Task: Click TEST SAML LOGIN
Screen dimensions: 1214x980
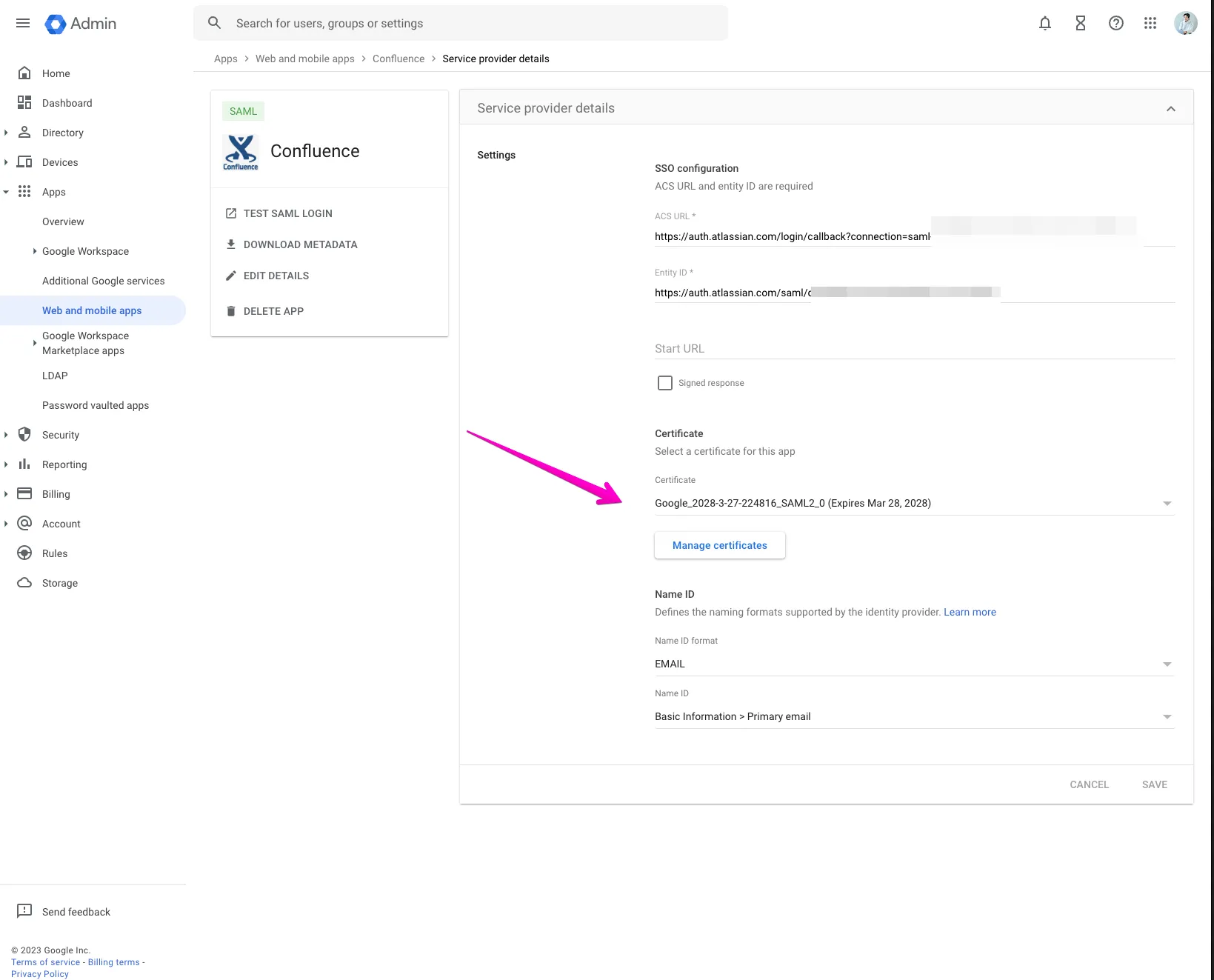Action: (x=287, y=213)
